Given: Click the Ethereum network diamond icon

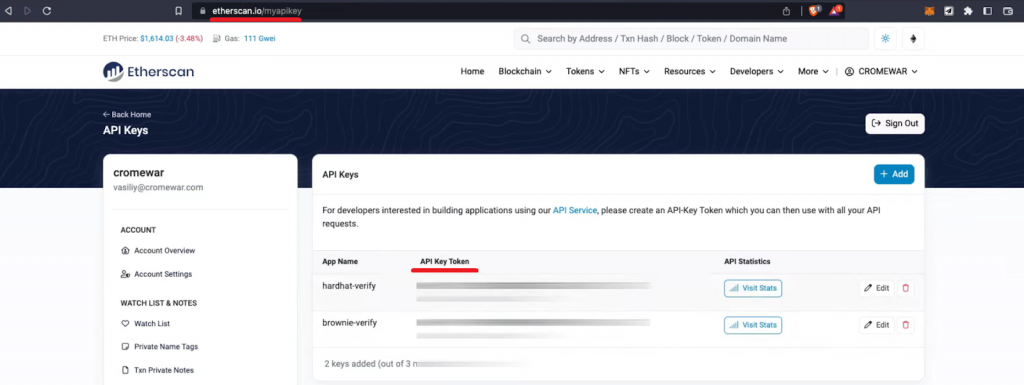Looking at the screenshot, I should pyautogui.click(x=913, y=38).
